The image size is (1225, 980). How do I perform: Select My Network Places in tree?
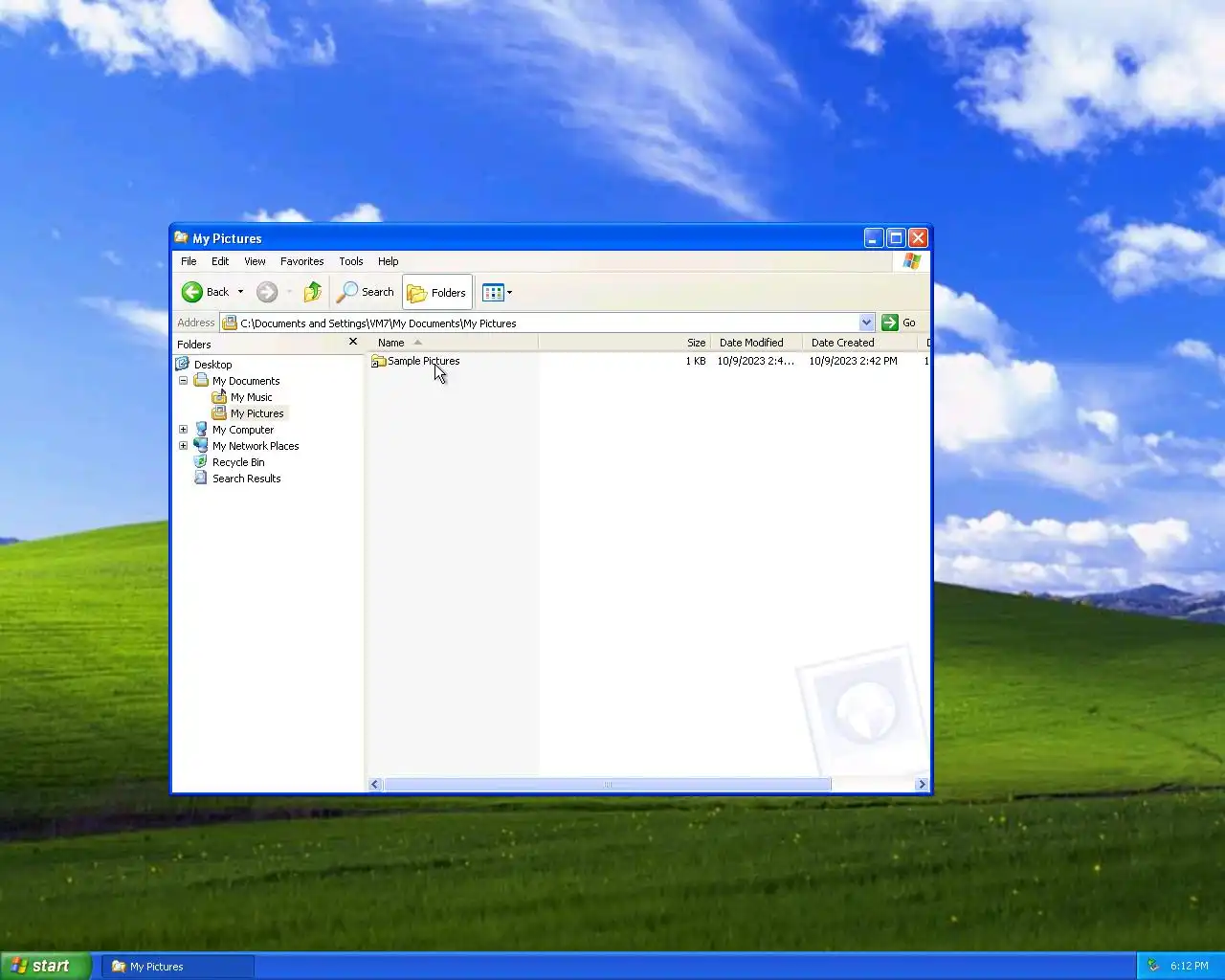click(256, 446)
